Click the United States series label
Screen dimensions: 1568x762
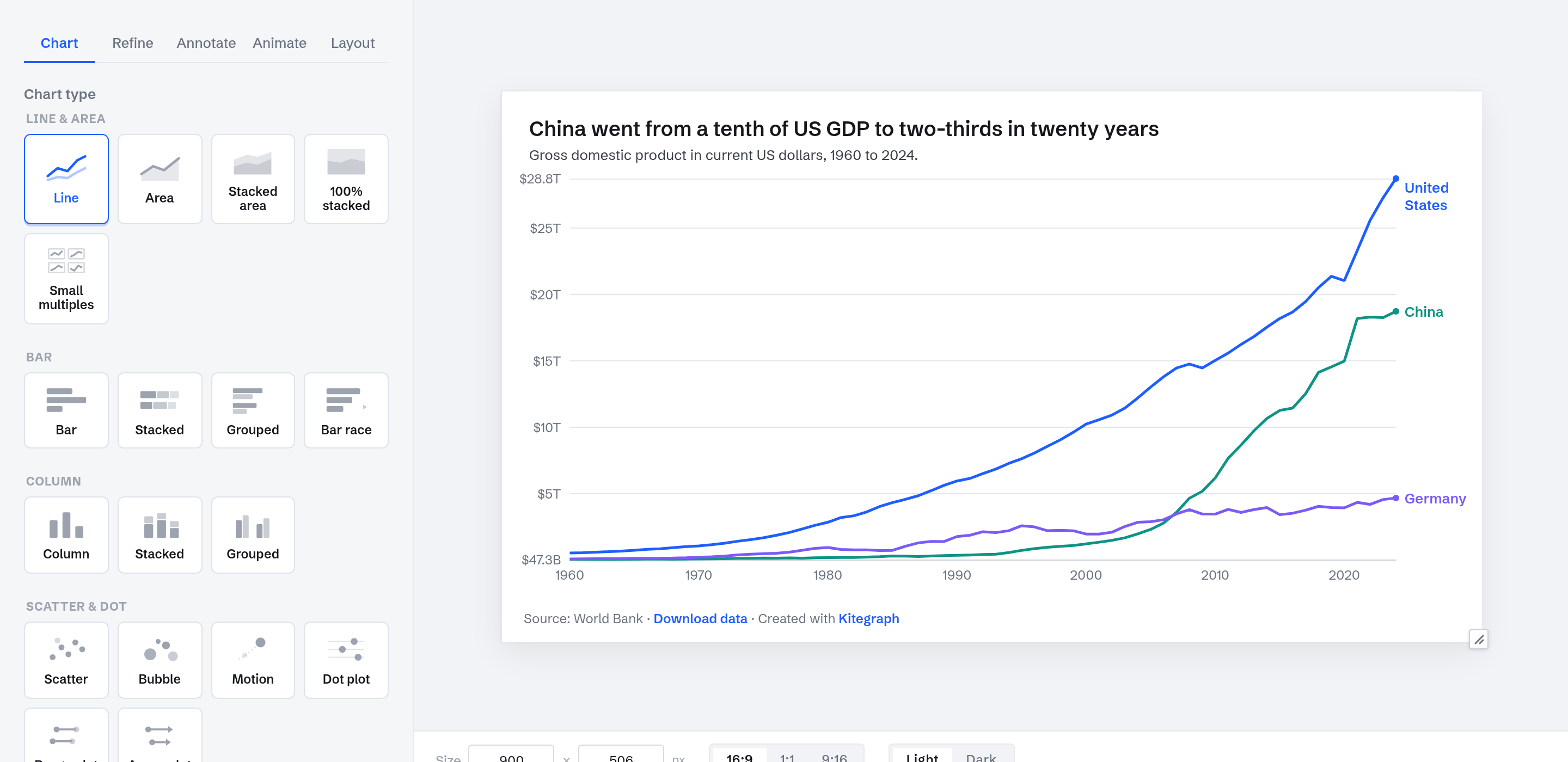[1426, 196]
